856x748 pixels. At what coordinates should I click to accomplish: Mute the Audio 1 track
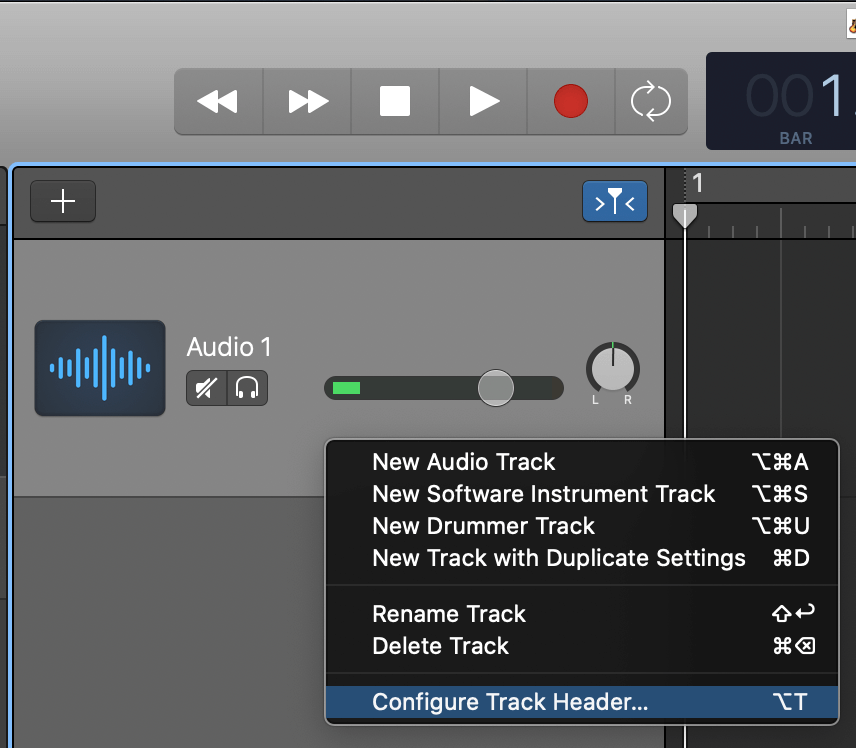pos(205,389)
